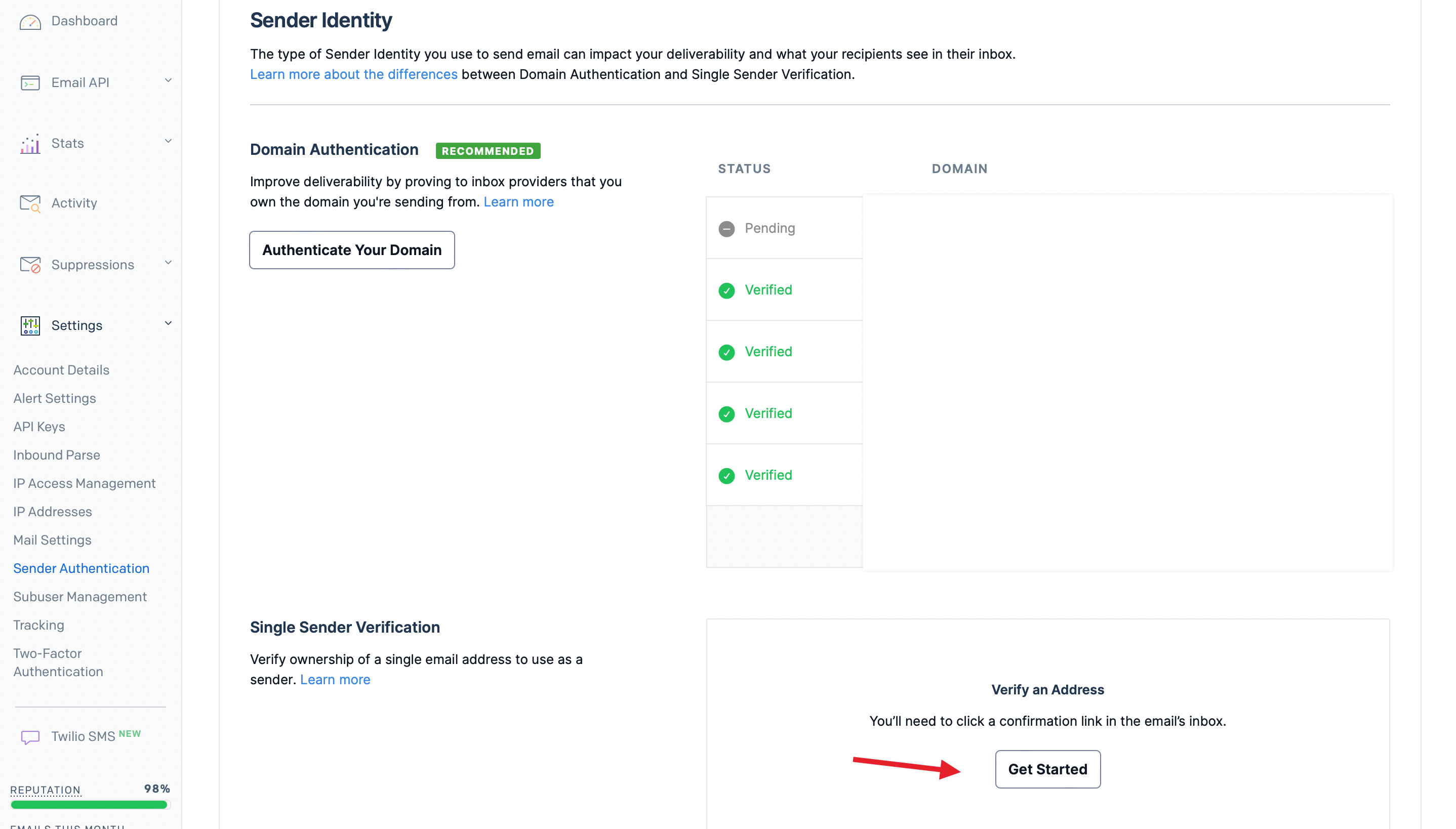
Task: Open the Dashboard gauge icon
Action: [x=30, y=22]
